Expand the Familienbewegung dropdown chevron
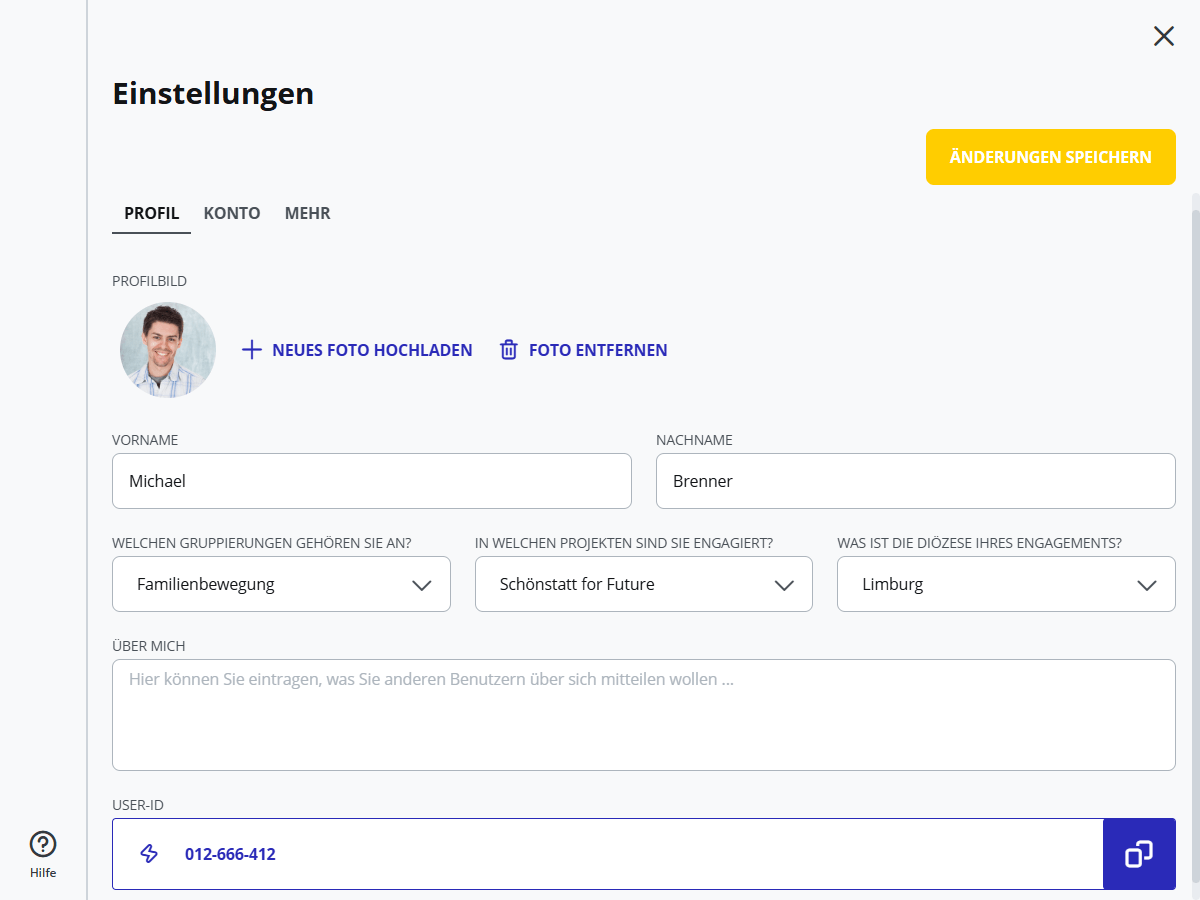The image size is (1200, 900). pyautogui.click(x=422, y=585)
